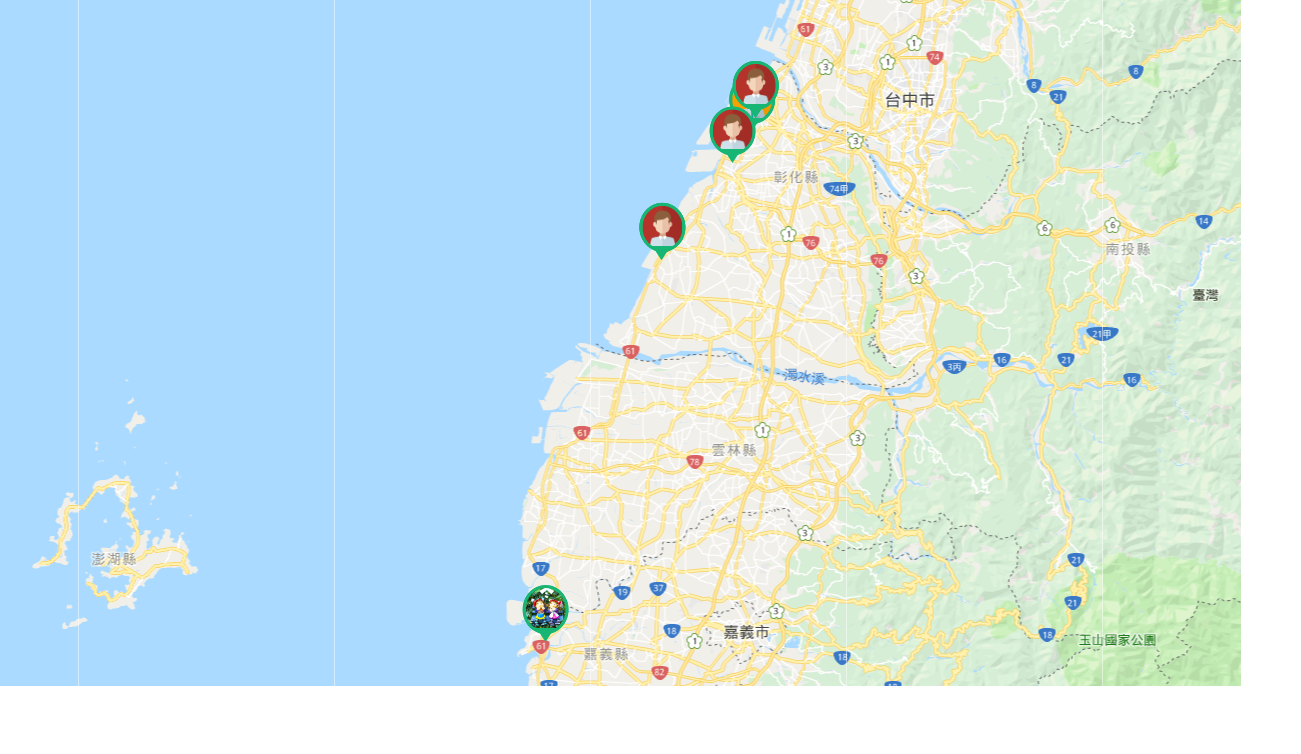
Task: Click the red route 51 shield
Action: click(x=806, y=30)
